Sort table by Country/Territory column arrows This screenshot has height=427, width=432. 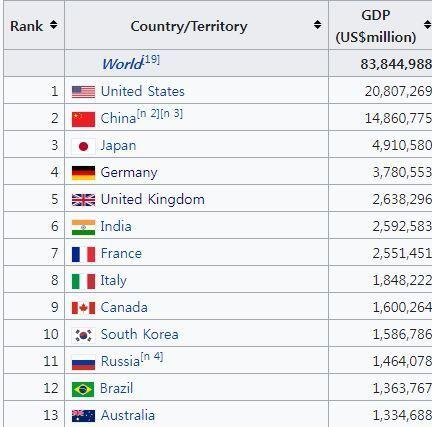click(x=317, y=25)
